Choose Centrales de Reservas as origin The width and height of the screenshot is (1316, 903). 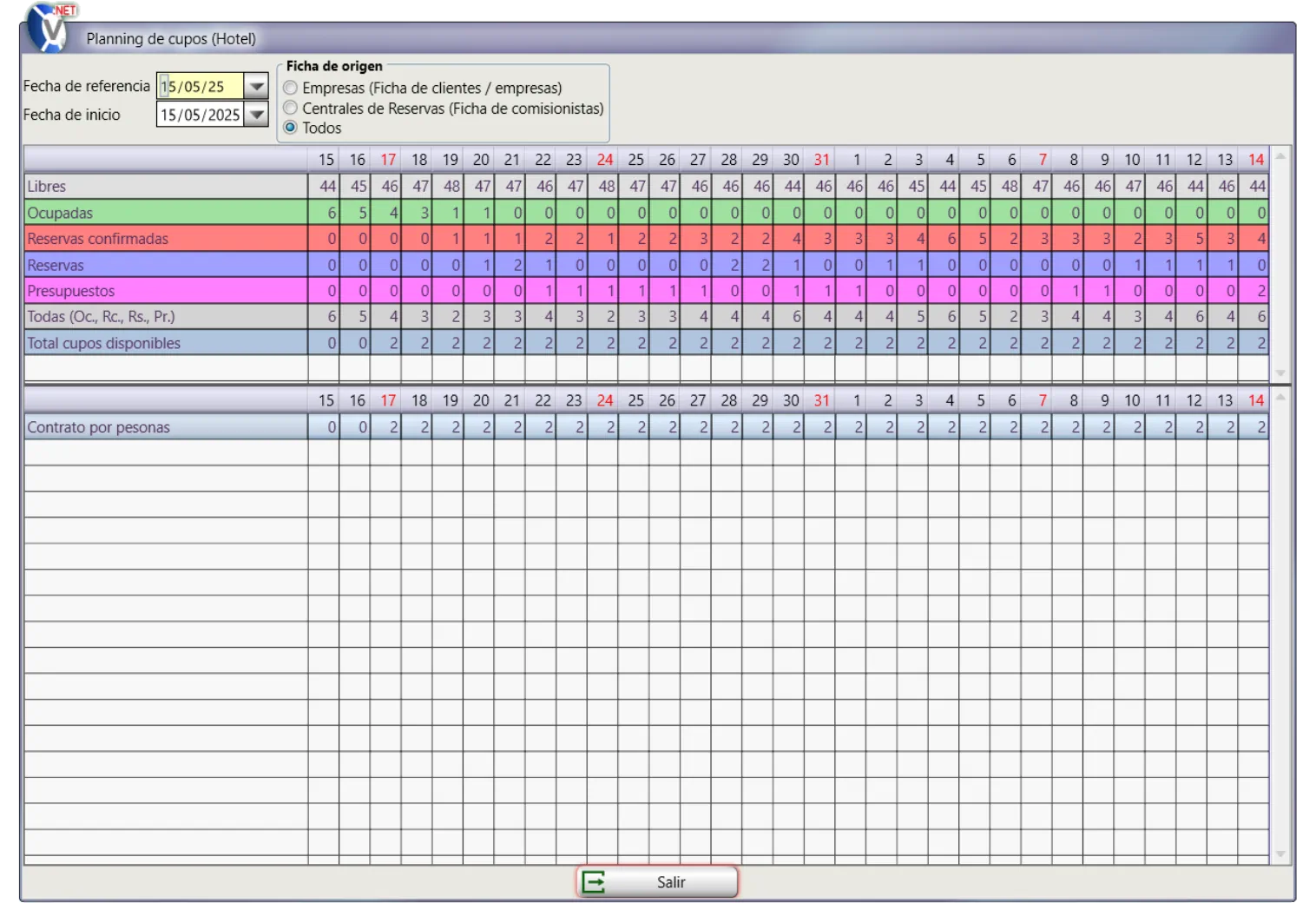tap(291, 108)
